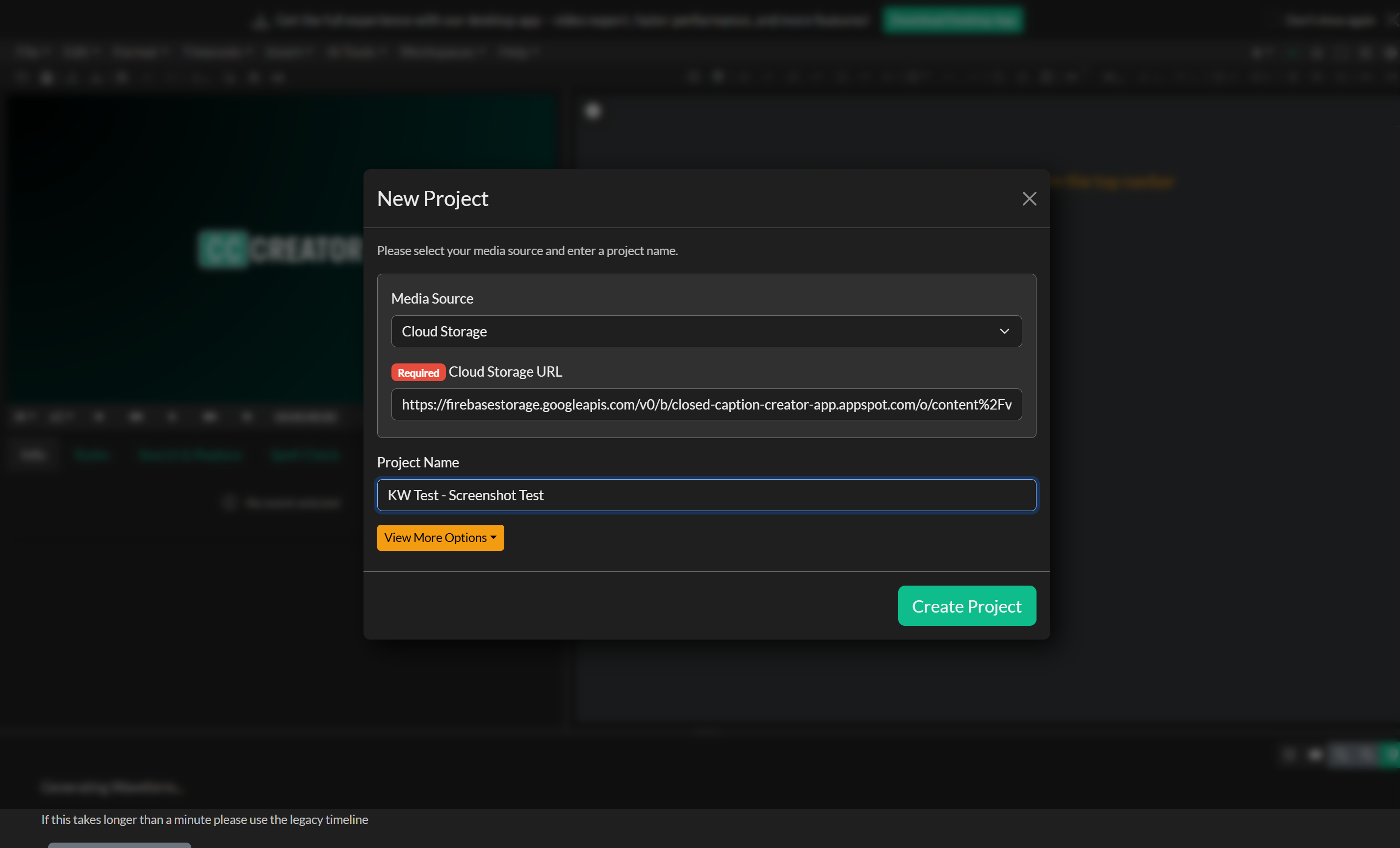Click the green status icon at the bottom right
1400x848 pixels.
click(1393, 754)
